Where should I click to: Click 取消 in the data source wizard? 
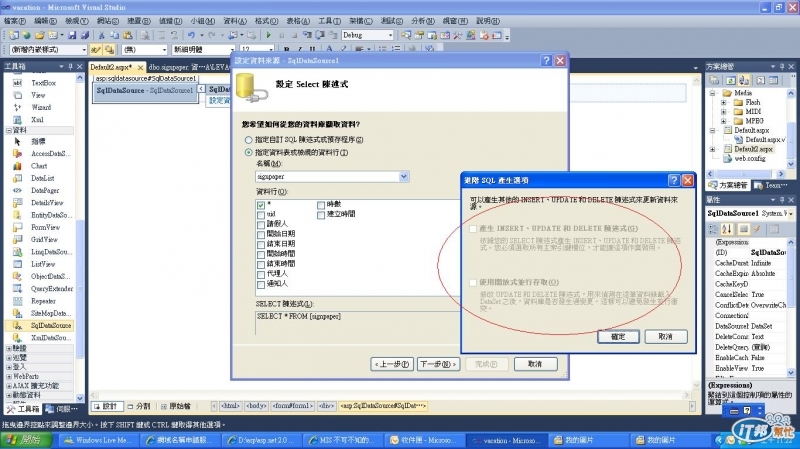535,364
